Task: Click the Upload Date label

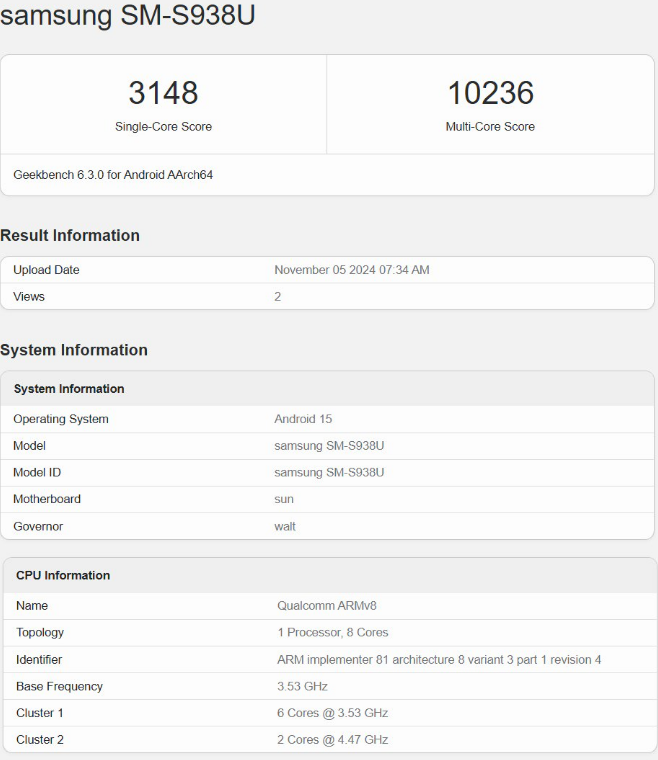Action: (46, 269)
